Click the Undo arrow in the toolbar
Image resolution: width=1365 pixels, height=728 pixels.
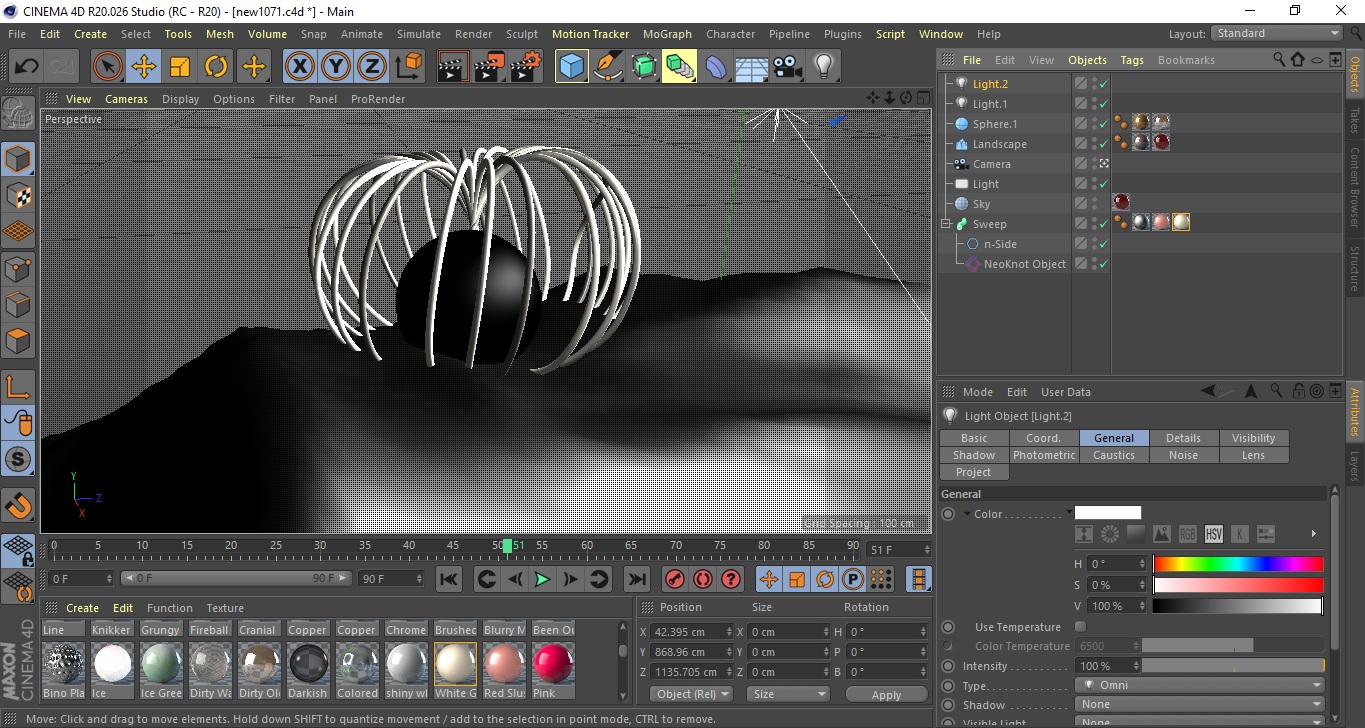27,67
